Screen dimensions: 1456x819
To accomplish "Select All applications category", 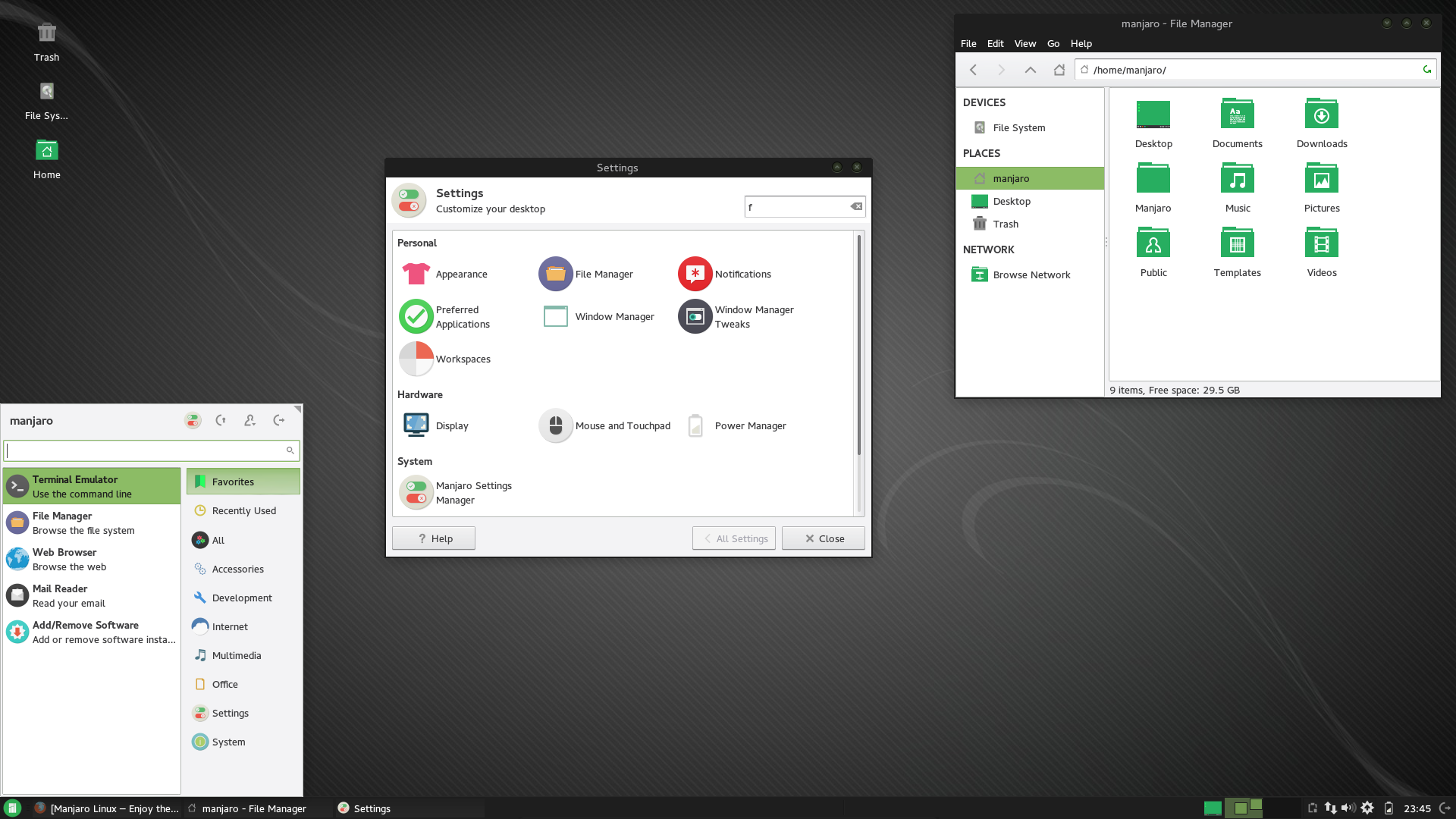I will click(x=243, y=540).
